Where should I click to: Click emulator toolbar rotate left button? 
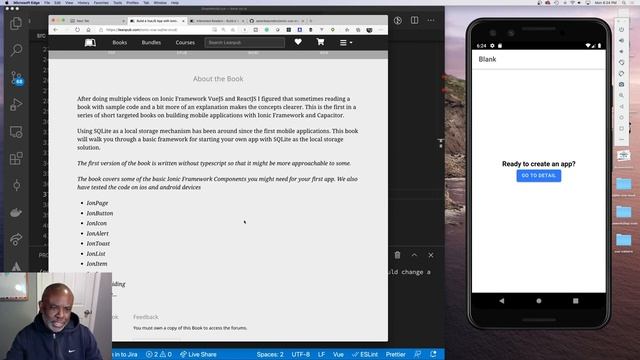[621, 62]
